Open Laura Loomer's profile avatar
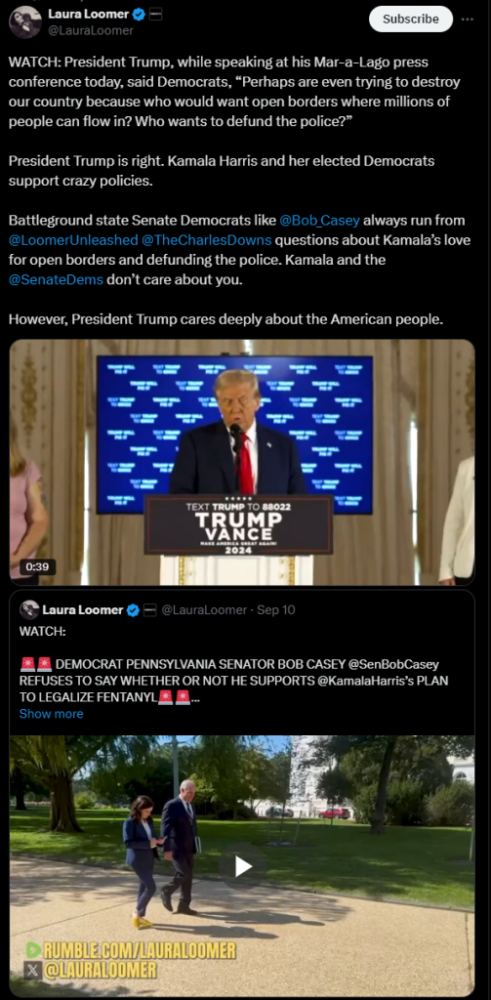Viewport: 491px width, 1000px height. point(25,22)
